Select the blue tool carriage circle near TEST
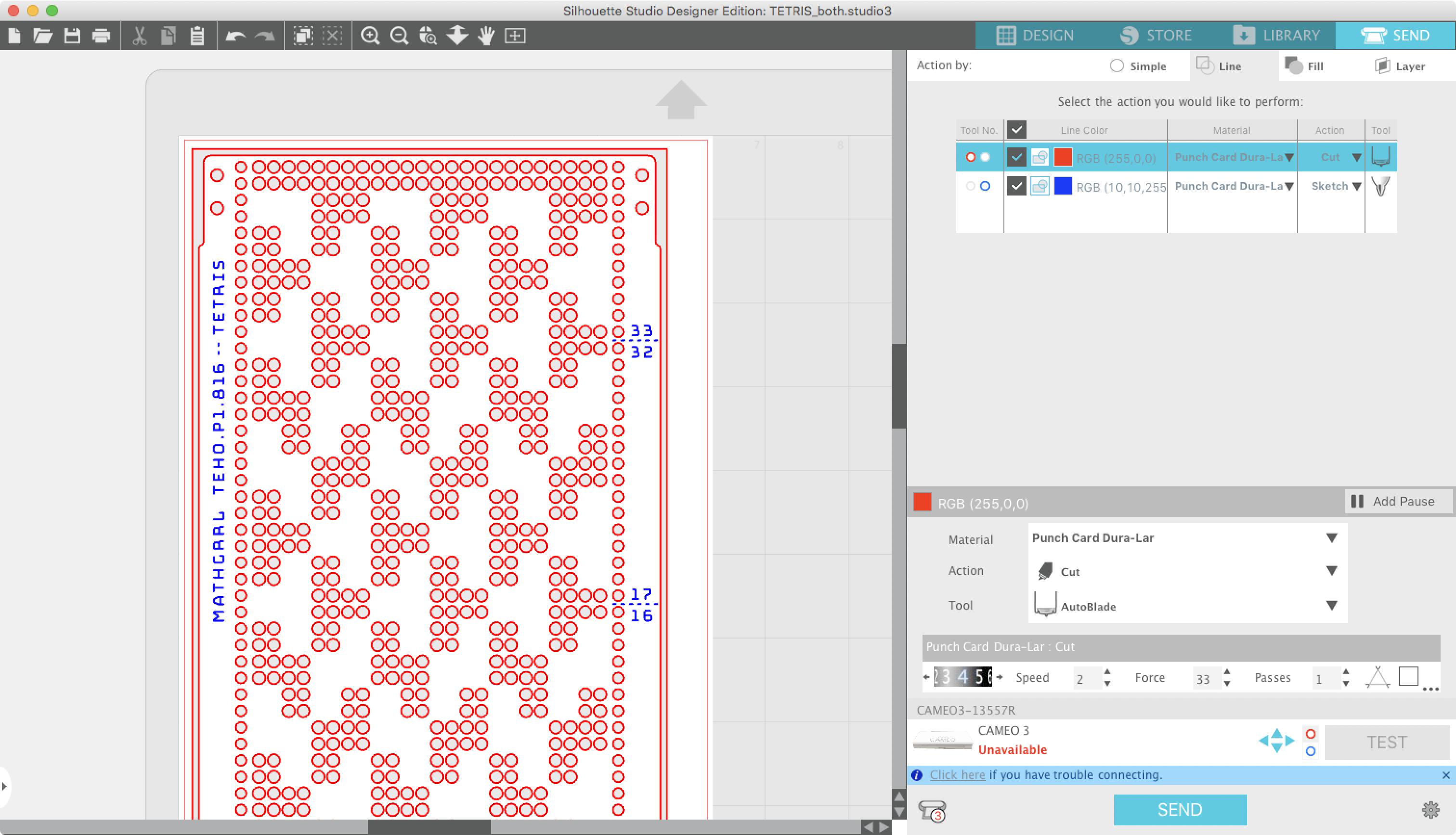 point(1311,751)
